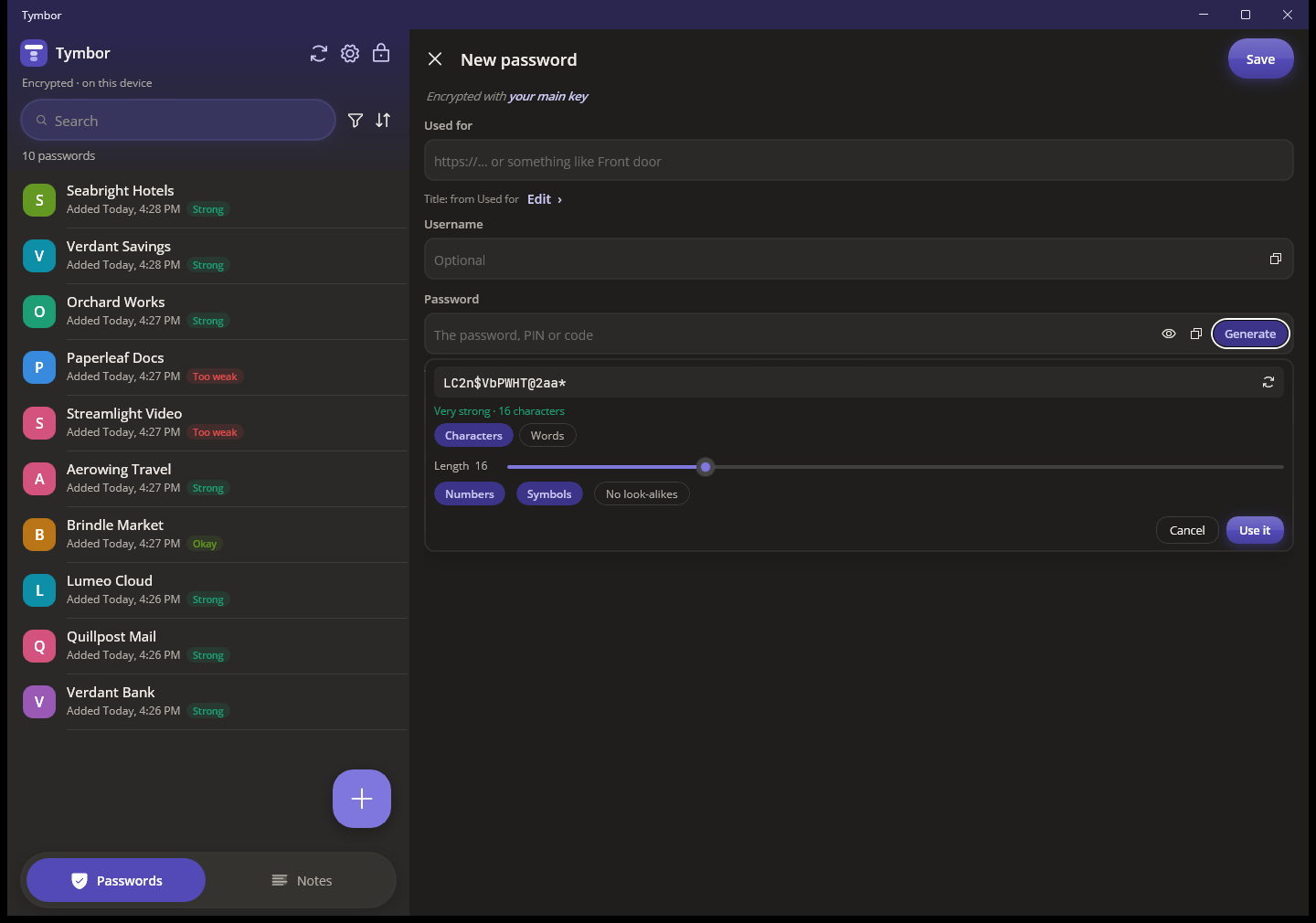The height and width of the screenshot is (923, 1316).
Task: Show password using the eye icon
Action: click(1169, 334)
